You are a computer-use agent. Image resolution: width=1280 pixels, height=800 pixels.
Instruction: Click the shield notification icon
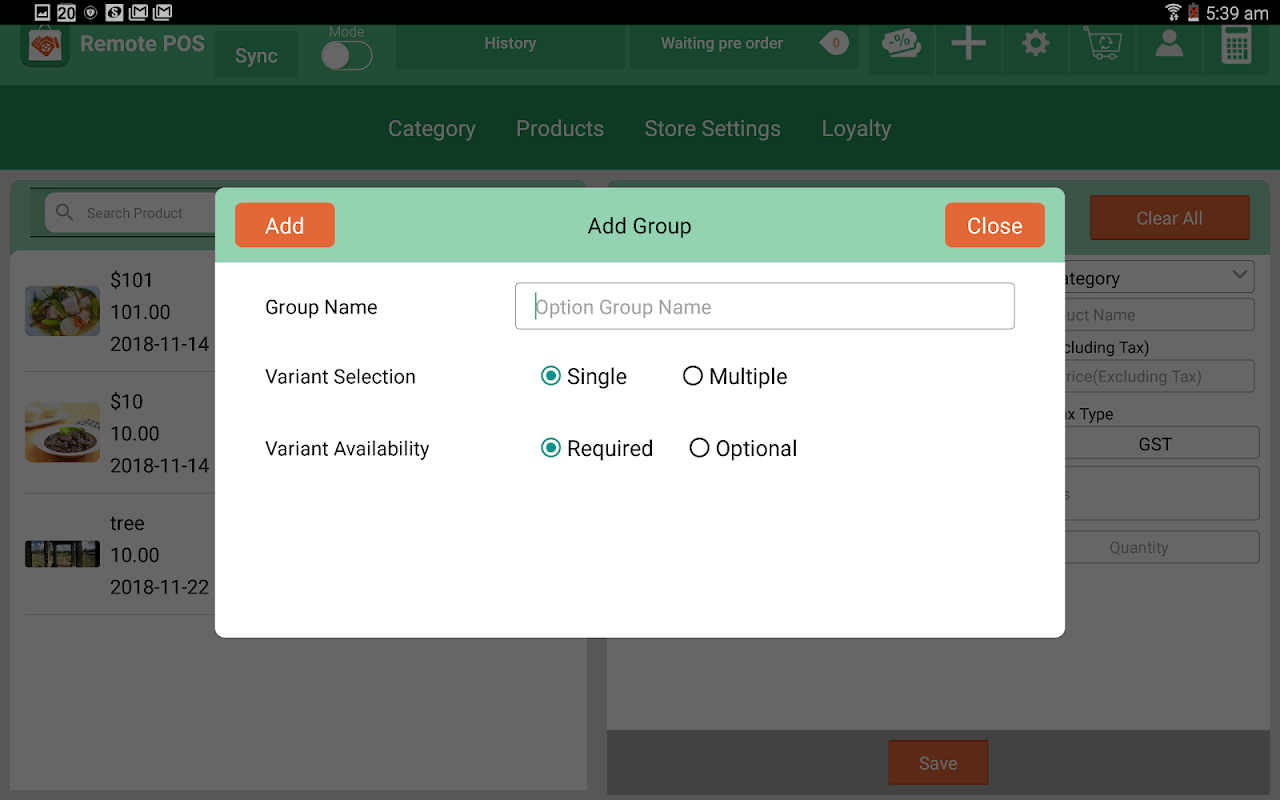coord(91,12)
